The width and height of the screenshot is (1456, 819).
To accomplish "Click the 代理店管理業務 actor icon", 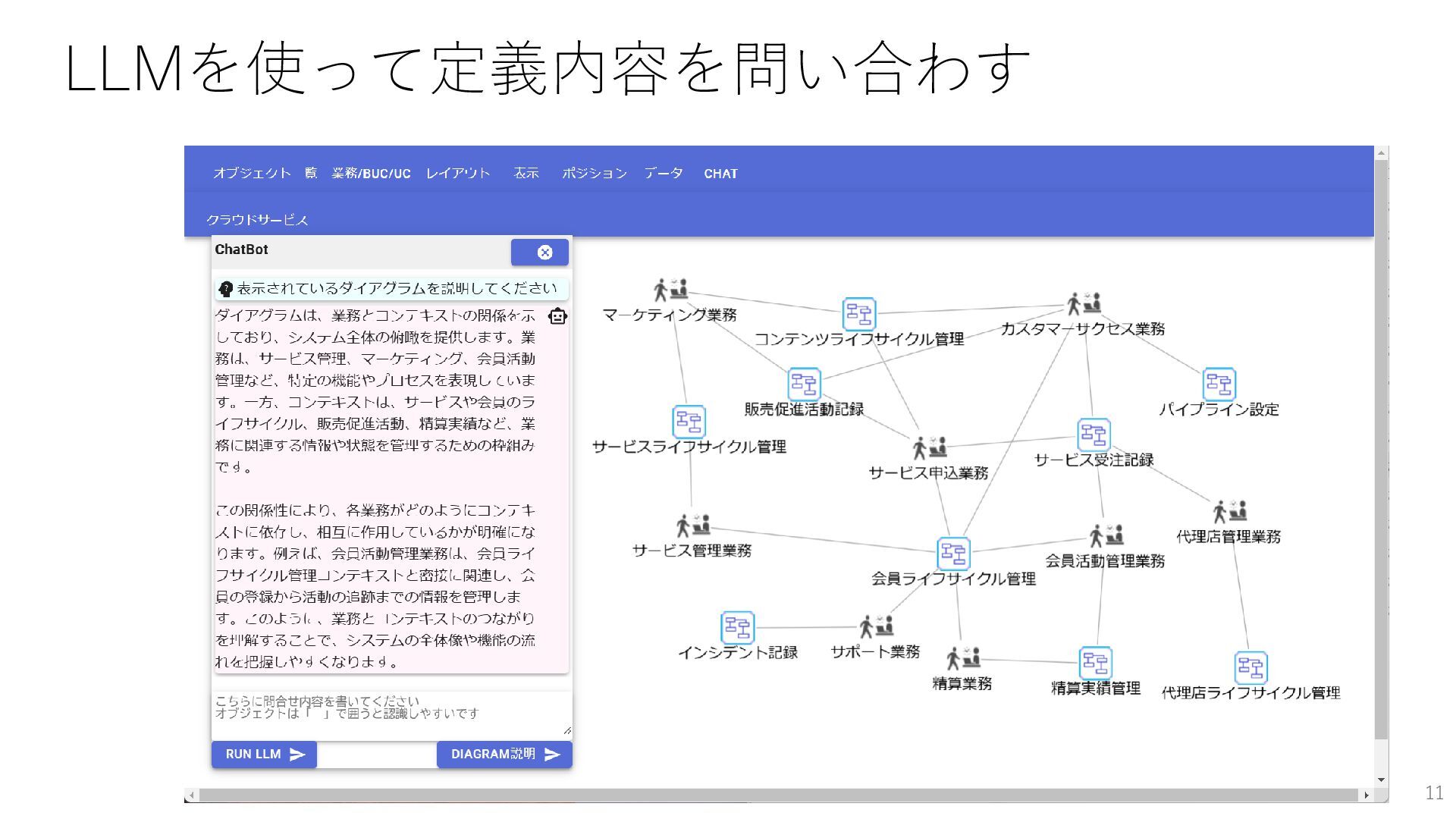I will [x=1230, y=511].
